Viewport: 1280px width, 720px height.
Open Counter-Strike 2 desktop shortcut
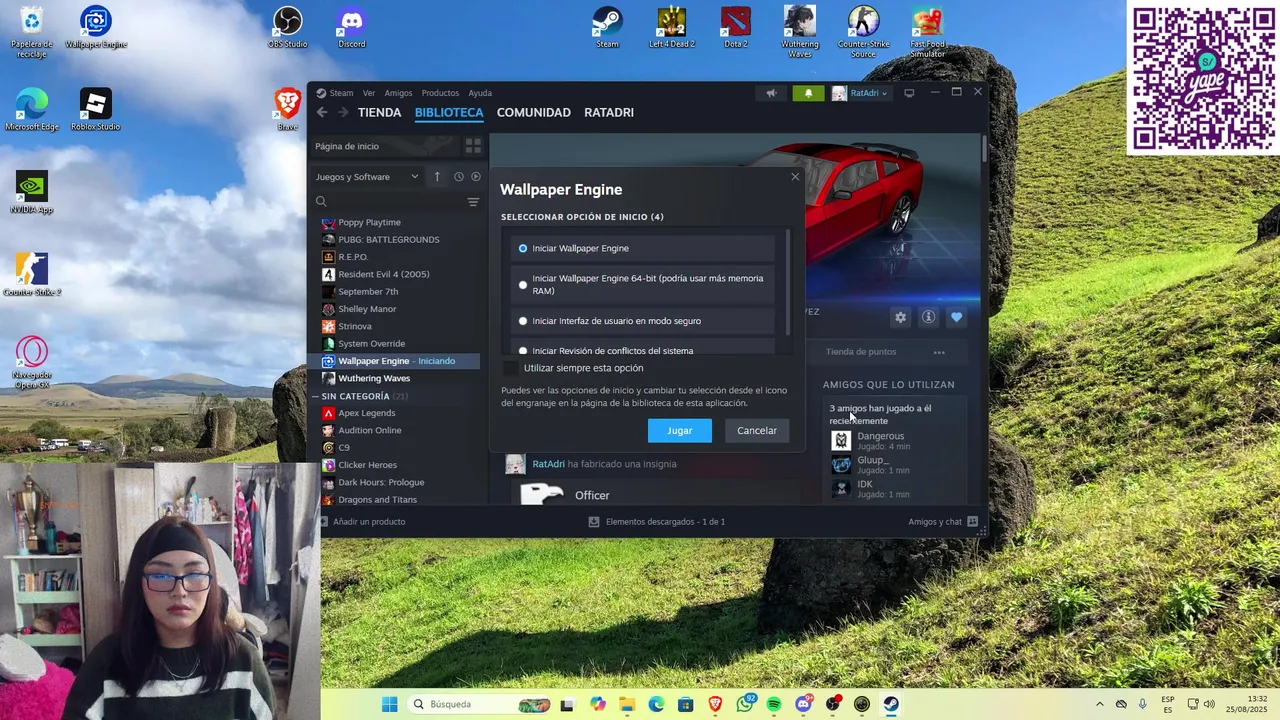point(32,275)
